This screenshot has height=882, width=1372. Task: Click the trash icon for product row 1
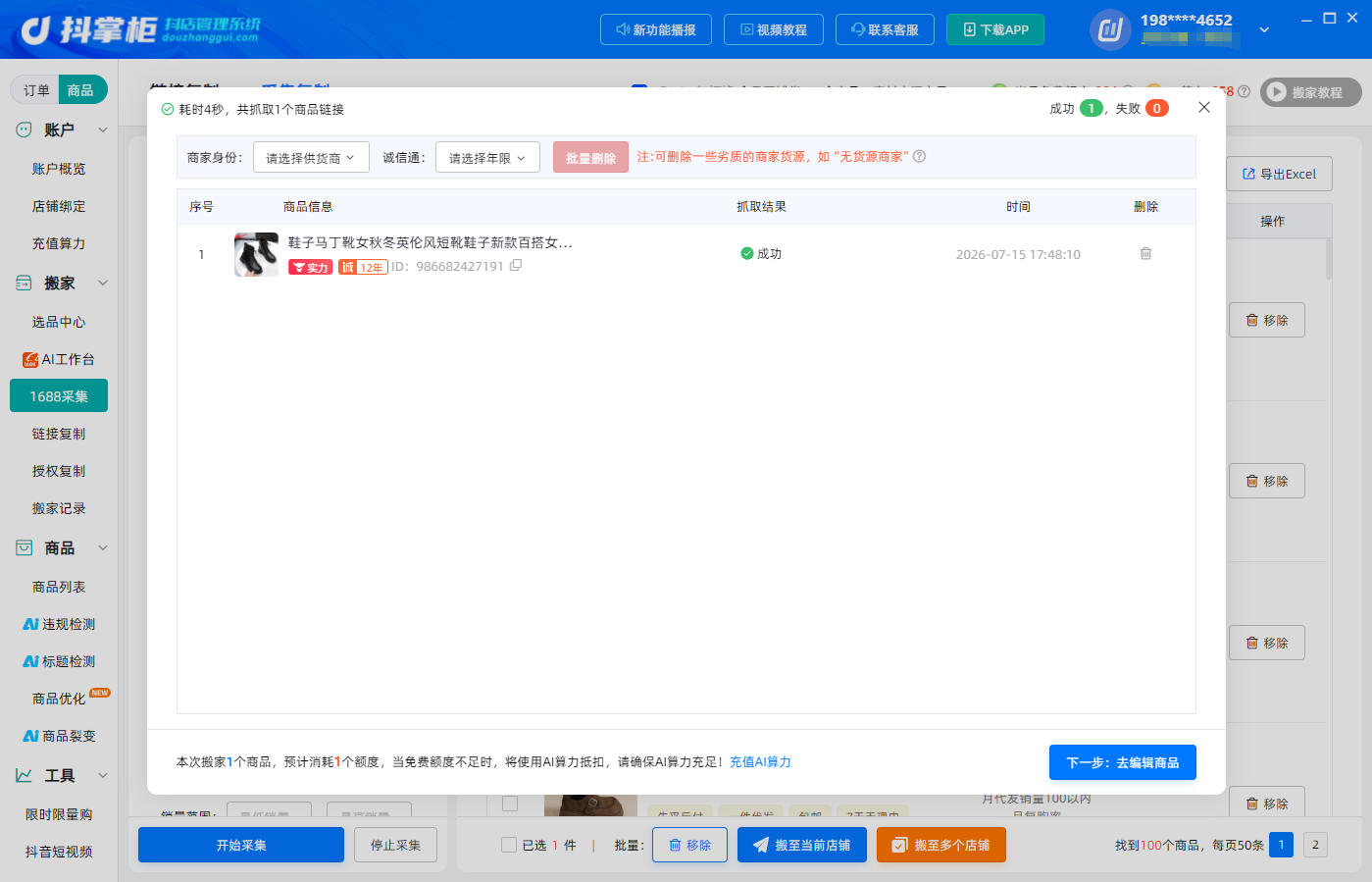click(1145, 253)
